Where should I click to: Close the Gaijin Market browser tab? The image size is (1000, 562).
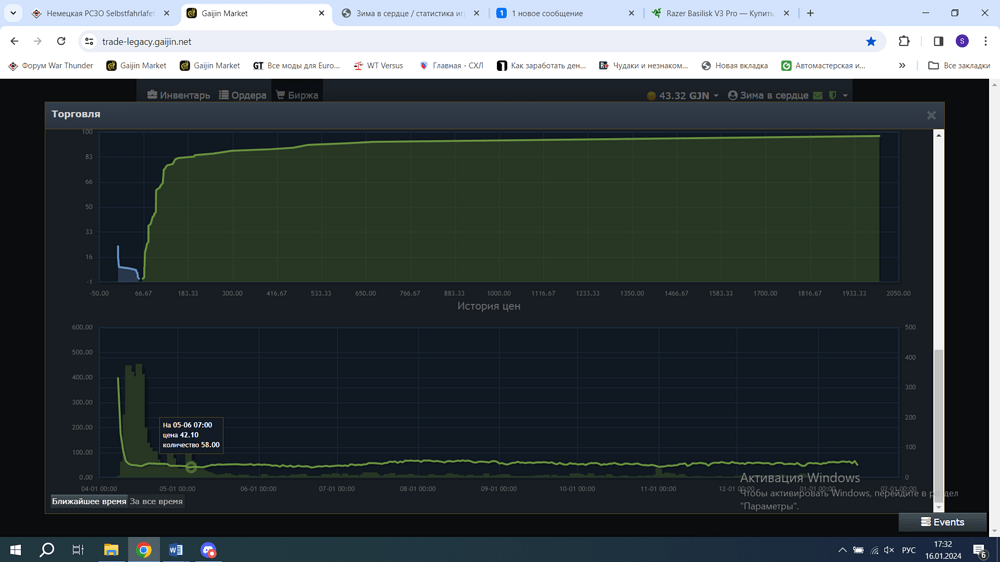pyautogui.click(x=321, y=13)
